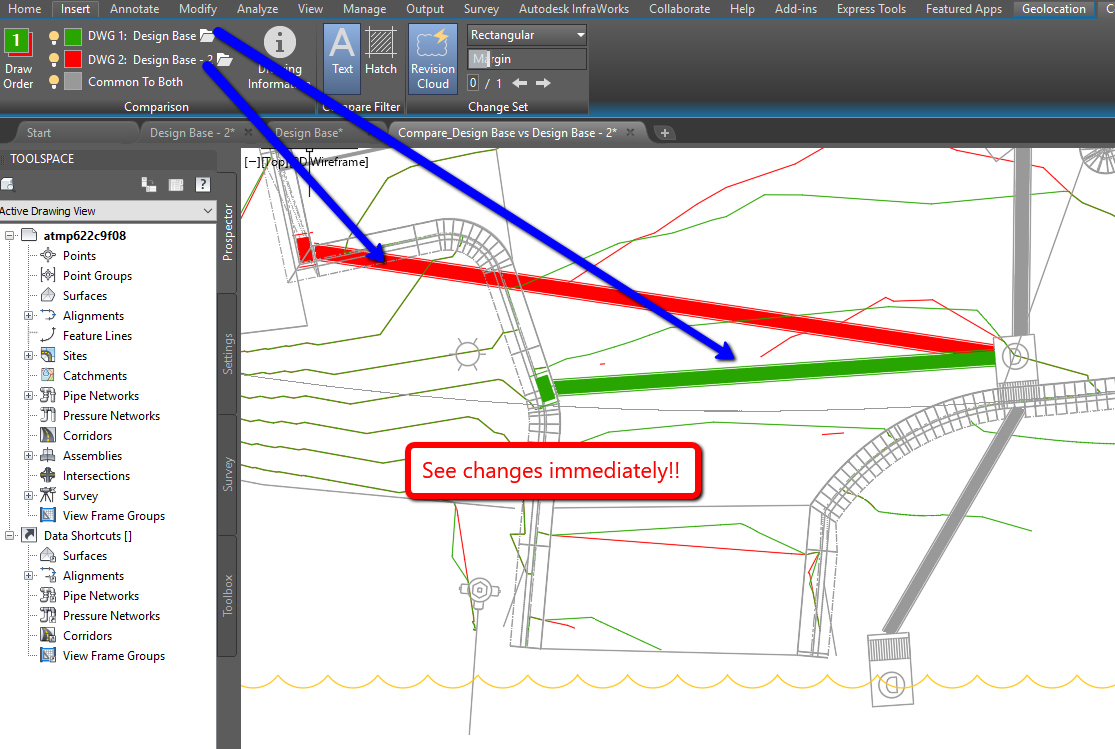Select the Point Groups icon
Image resolution: width=1115 pixels, height=749 pixels.
coord(48,275)
